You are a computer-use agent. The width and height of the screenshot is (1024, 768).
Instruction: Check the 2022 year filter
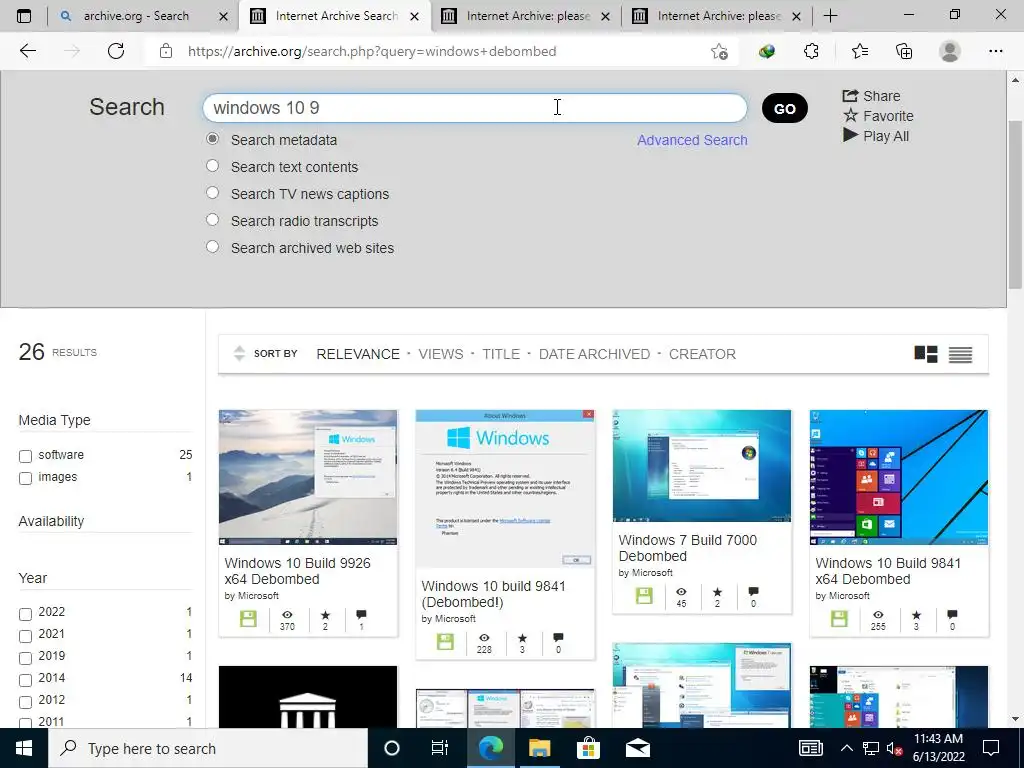pyautogui.click(x=25, y=614)
